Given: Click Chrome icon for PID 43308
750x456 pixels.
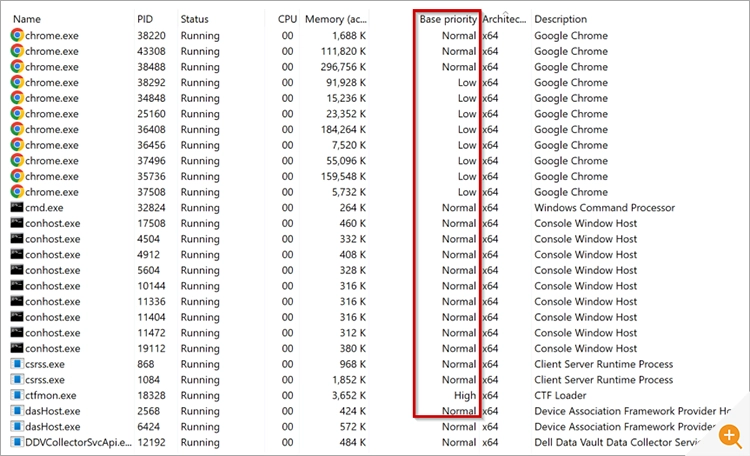Looking at the screenshot, I should pos(17,51).
